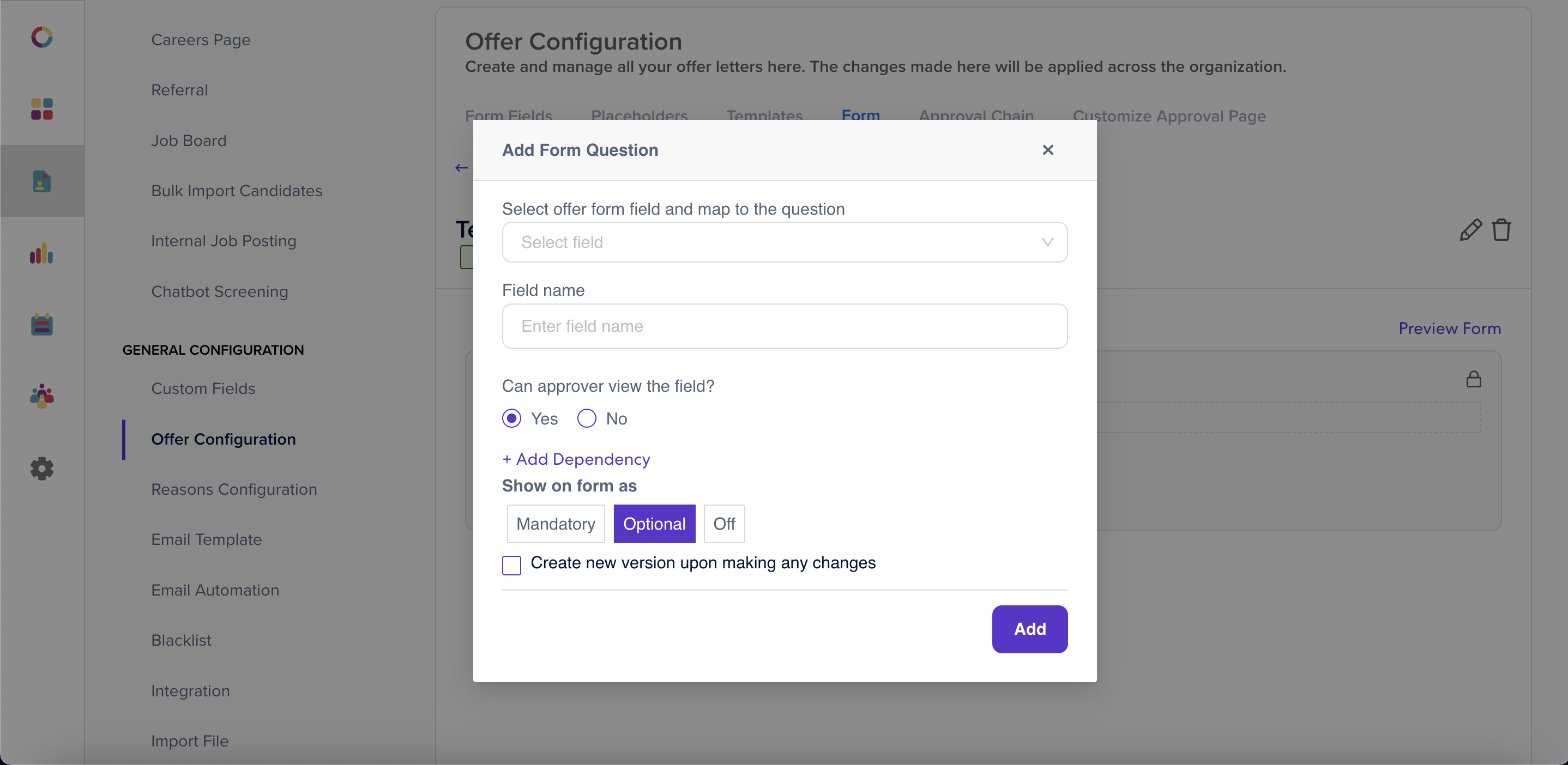
Task: Set show on form as Mandatory
Action: pos(556,524)
